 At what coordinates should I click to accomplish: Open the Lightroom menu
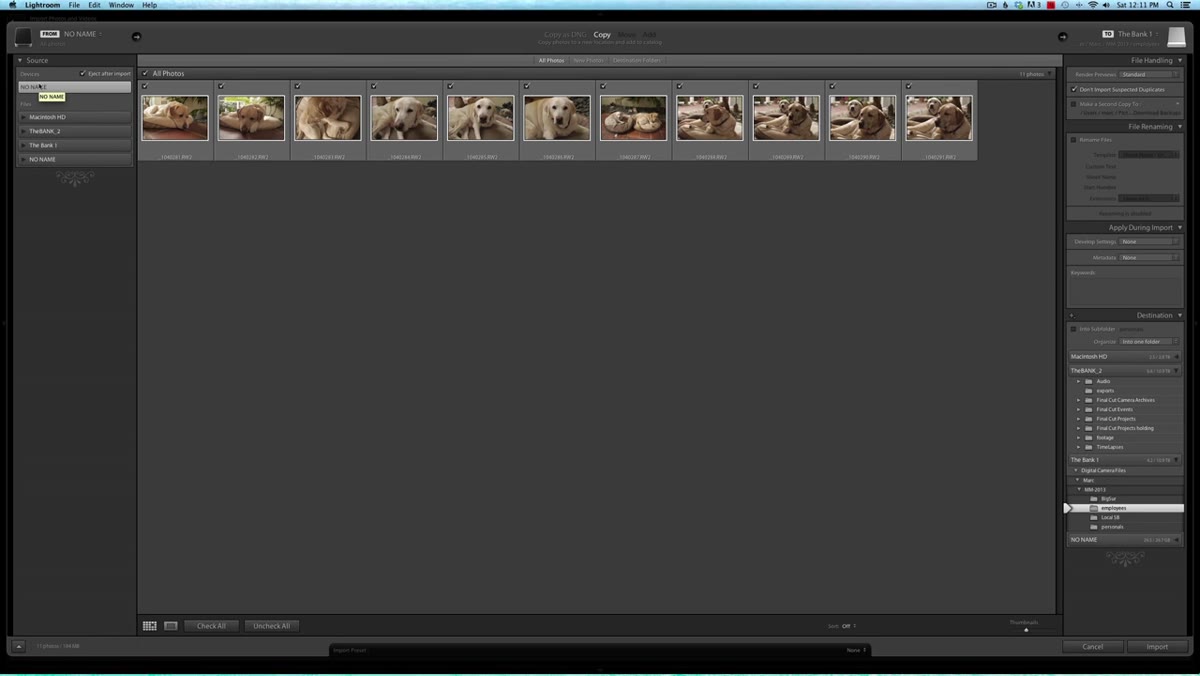click(x=42, y=5)
